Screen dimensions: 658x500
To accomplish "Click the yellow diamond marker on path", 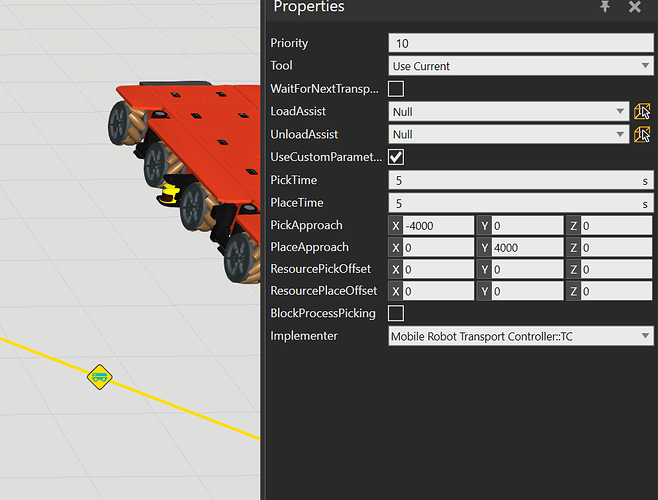I will [98, 377].
